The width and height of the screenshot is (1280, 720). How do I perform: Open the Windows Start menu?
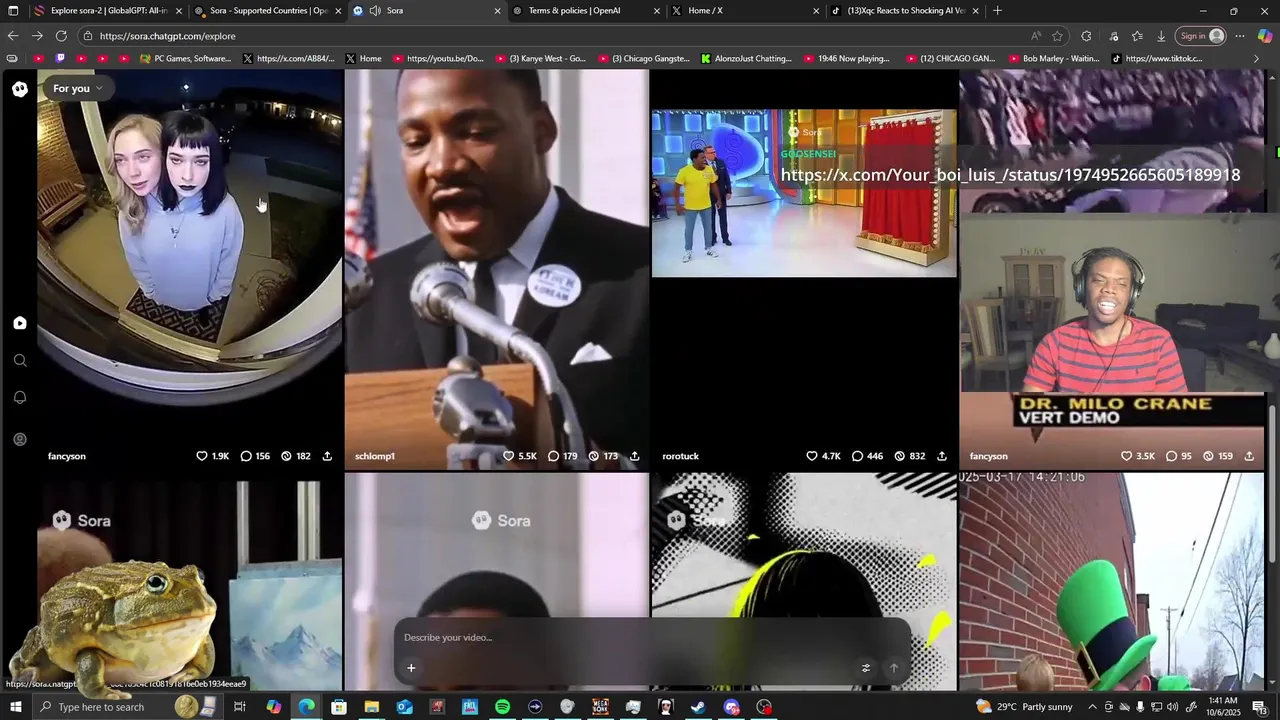coord(15,707)
